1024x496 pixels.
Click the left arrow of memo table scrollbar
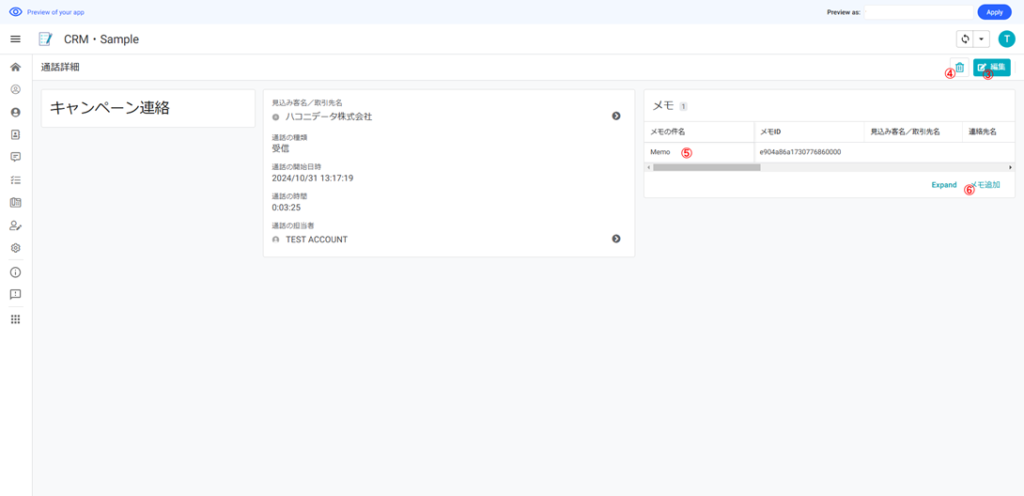pos(648,168)
